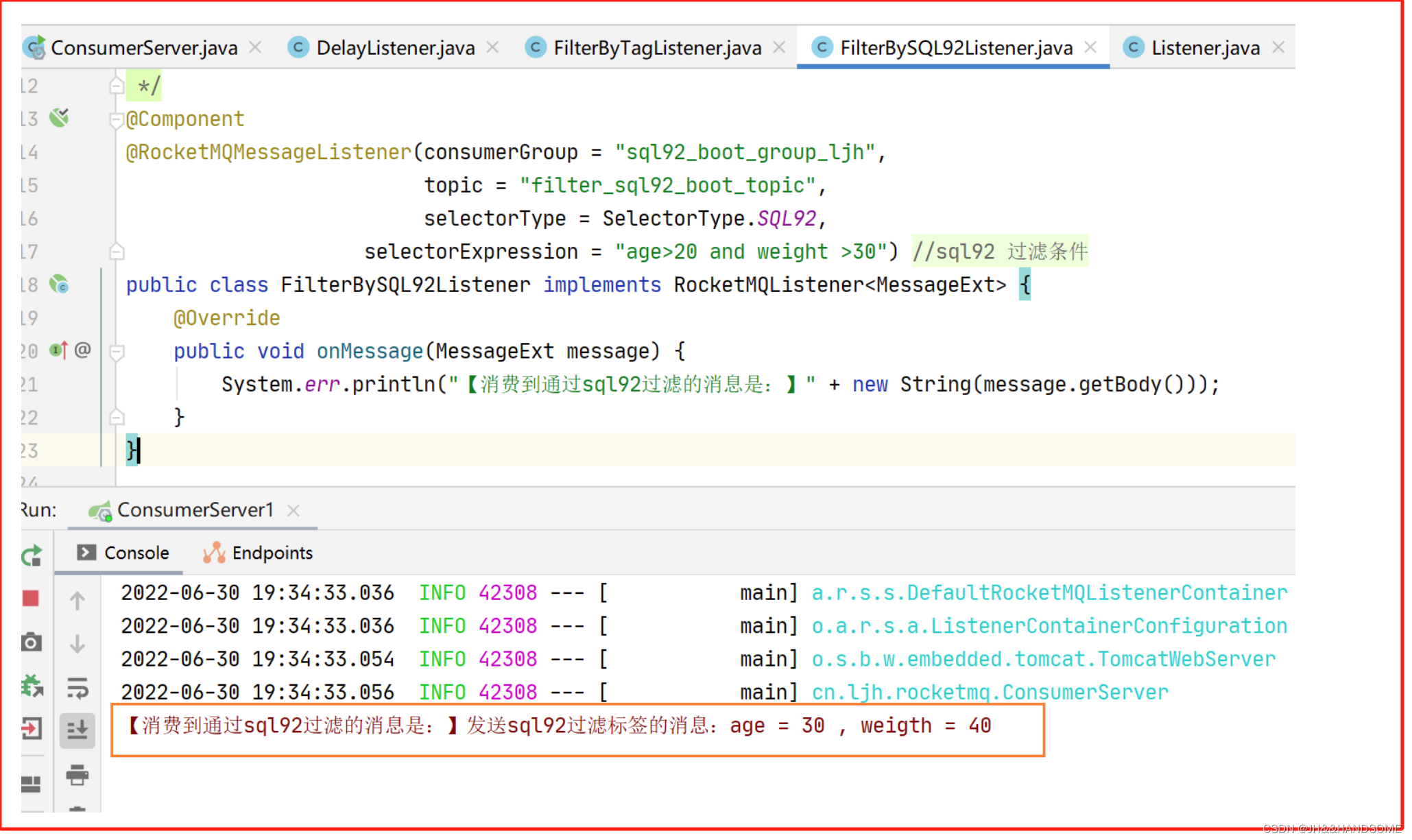
Task: Collapse the annotations fold marker at @Component
Action: [x=117, y=121]
